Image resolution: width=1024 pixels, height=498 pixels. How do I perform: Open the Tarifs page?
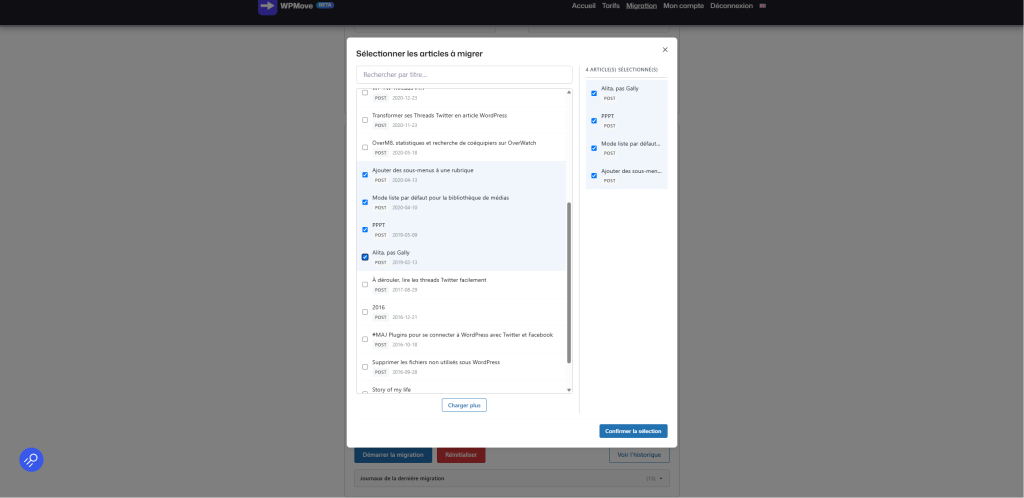tap(611, 6)
